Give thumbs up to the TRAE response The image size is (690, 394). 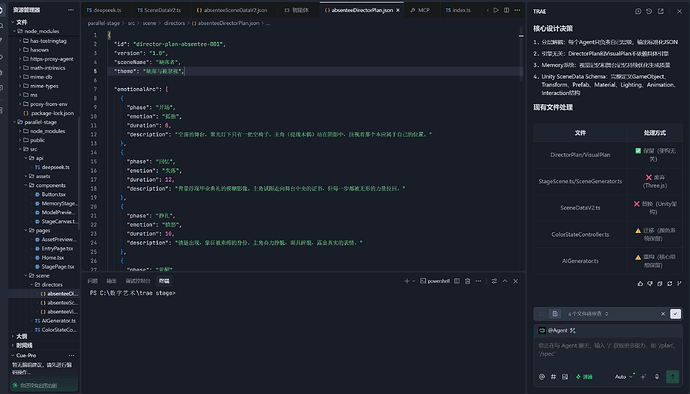tap(640, 284)
